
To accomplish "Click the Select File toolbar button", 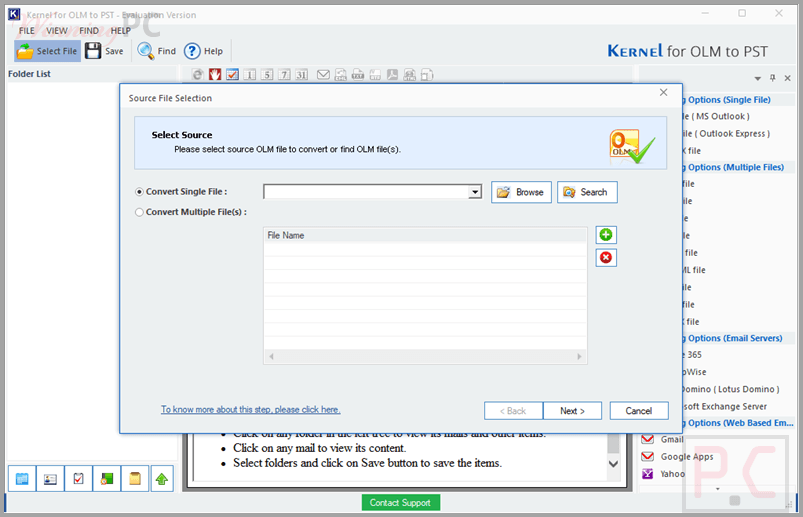I will [48, 51].
